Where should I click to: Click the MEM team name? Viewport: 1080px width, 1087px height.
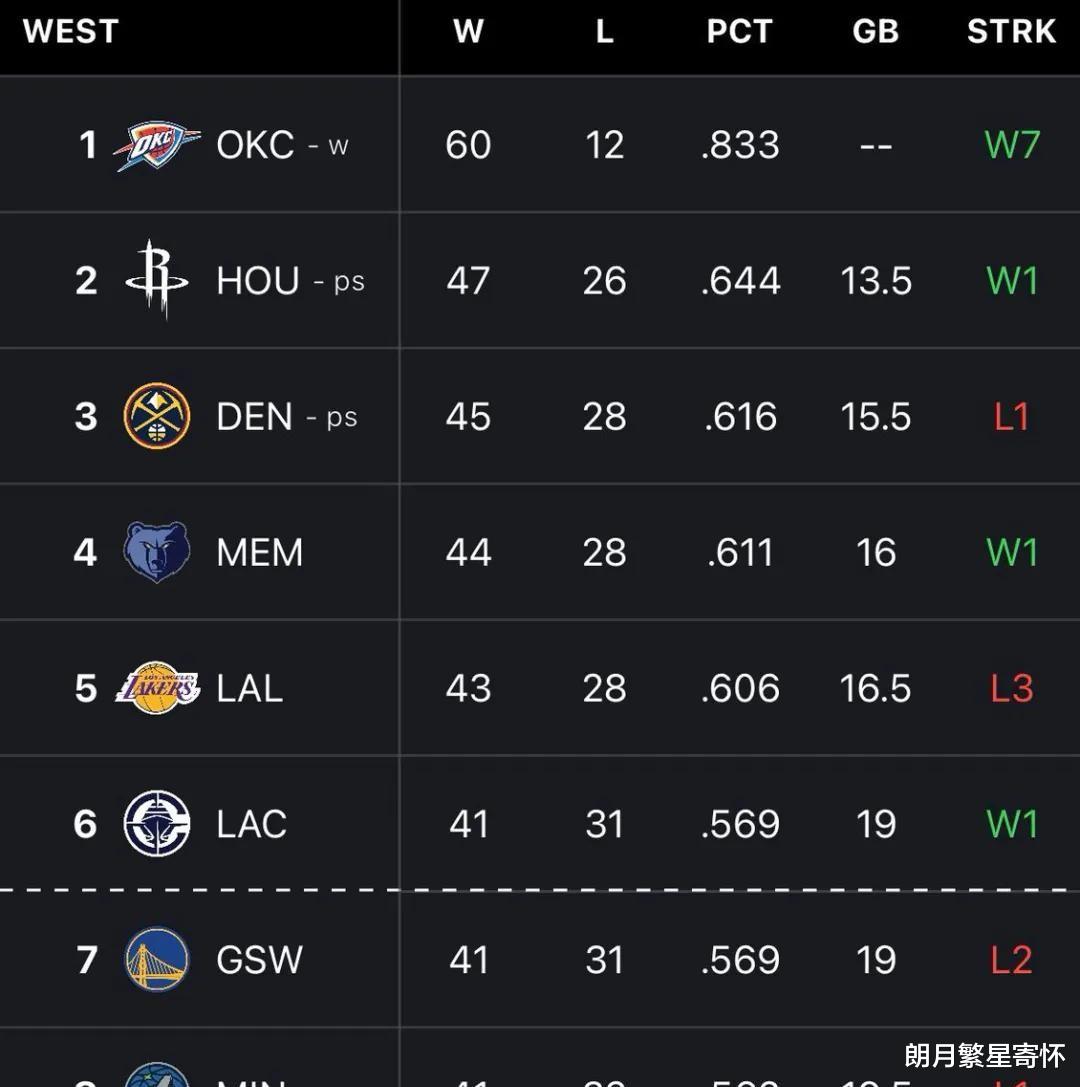point(259,553)
